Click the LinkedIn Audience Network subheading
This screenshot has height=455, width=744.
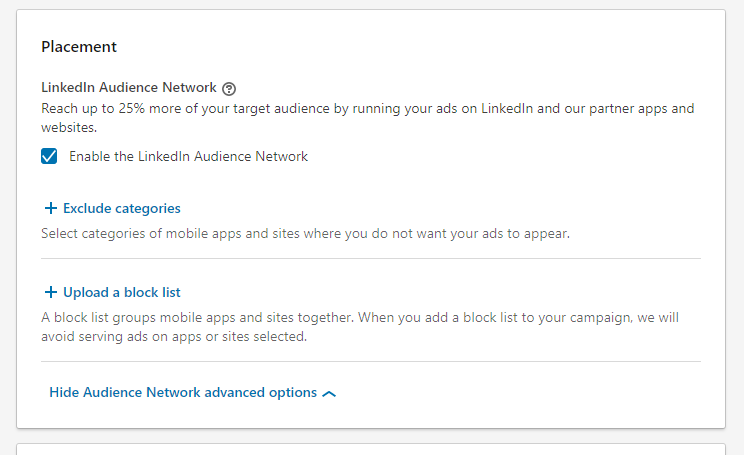128,88
